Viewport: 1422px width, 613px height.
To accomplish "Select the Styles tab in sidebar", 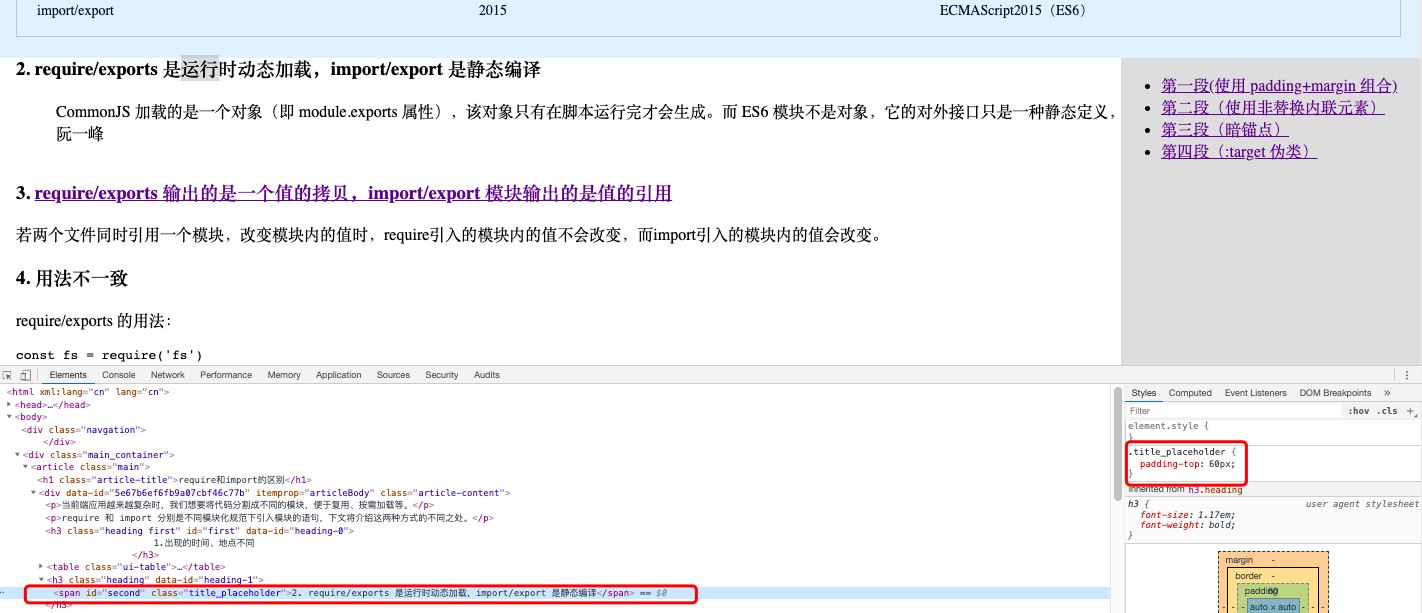I will [1144, 393].
